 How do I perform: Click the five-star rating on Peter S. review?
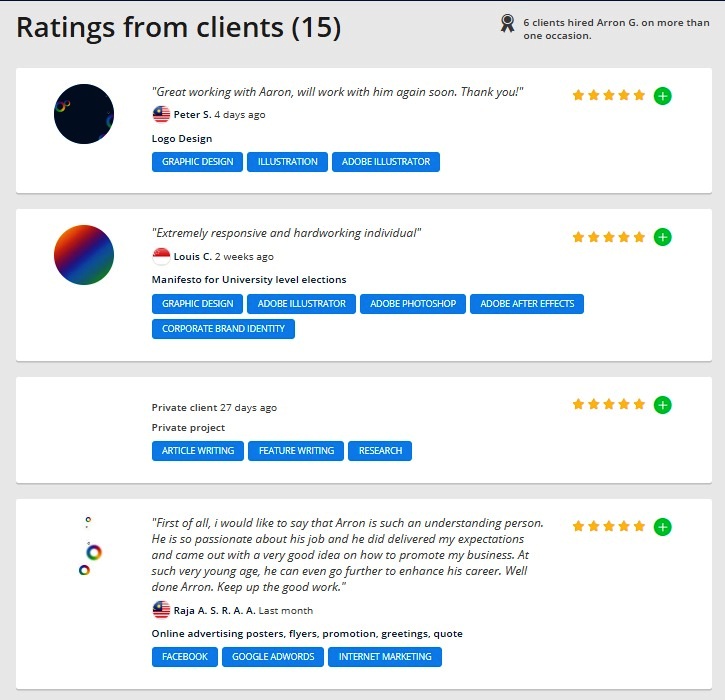608,96
